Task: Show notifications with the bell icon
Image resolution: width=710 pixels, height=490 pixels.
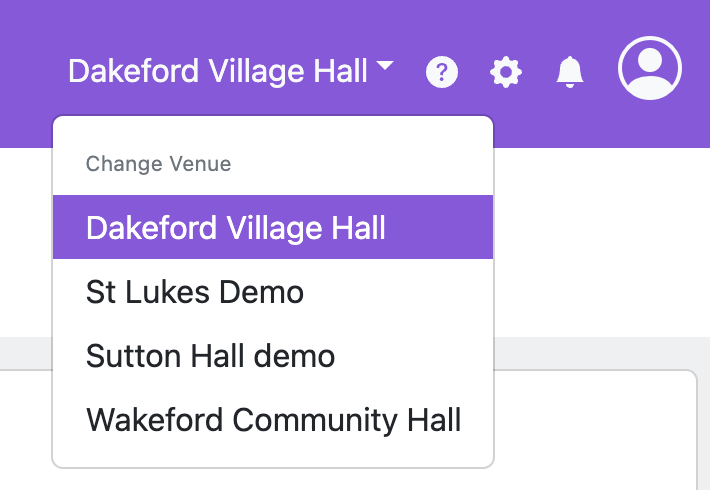Action: coord(570,72)
